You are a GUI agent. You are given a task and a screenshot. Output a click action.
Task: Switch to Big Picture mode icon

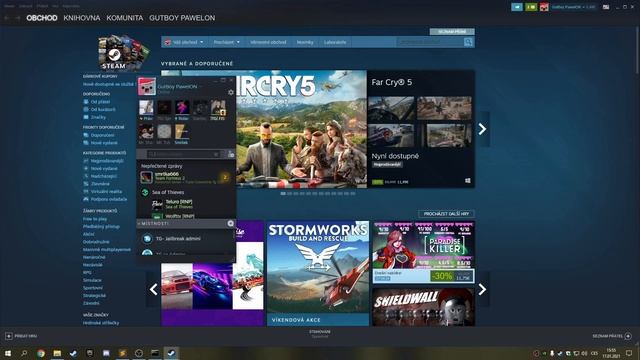606,7
